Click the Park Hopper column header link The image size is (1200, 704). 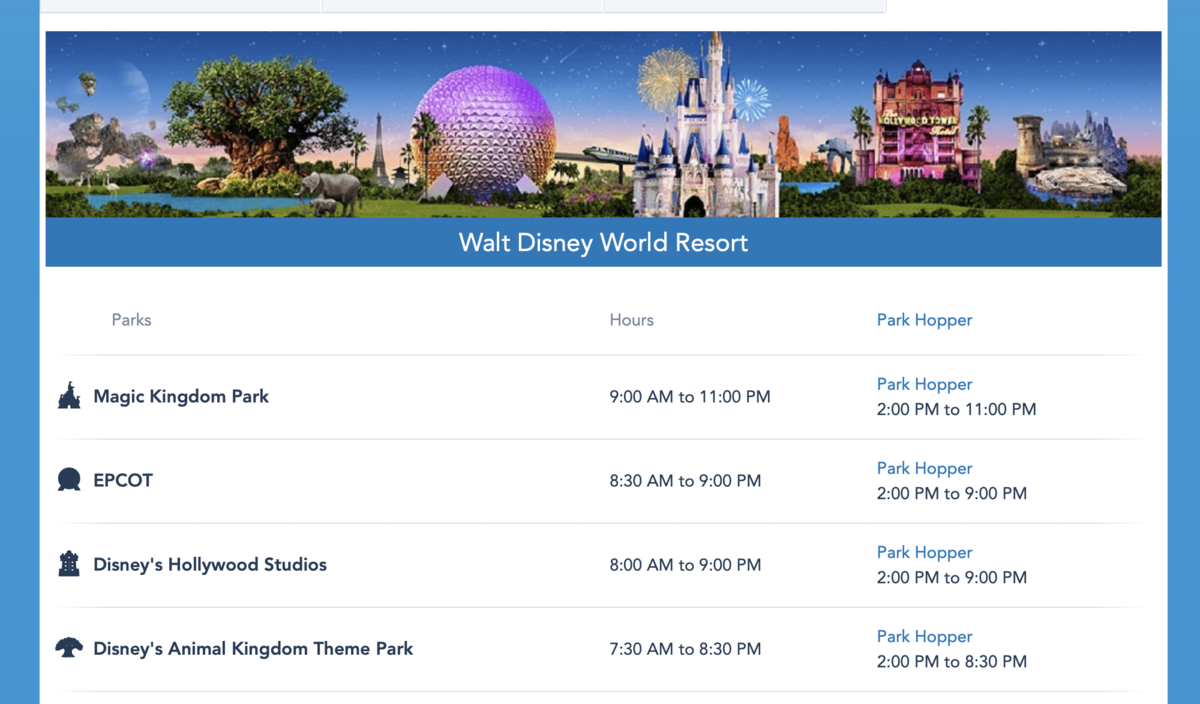pos(924,320)
